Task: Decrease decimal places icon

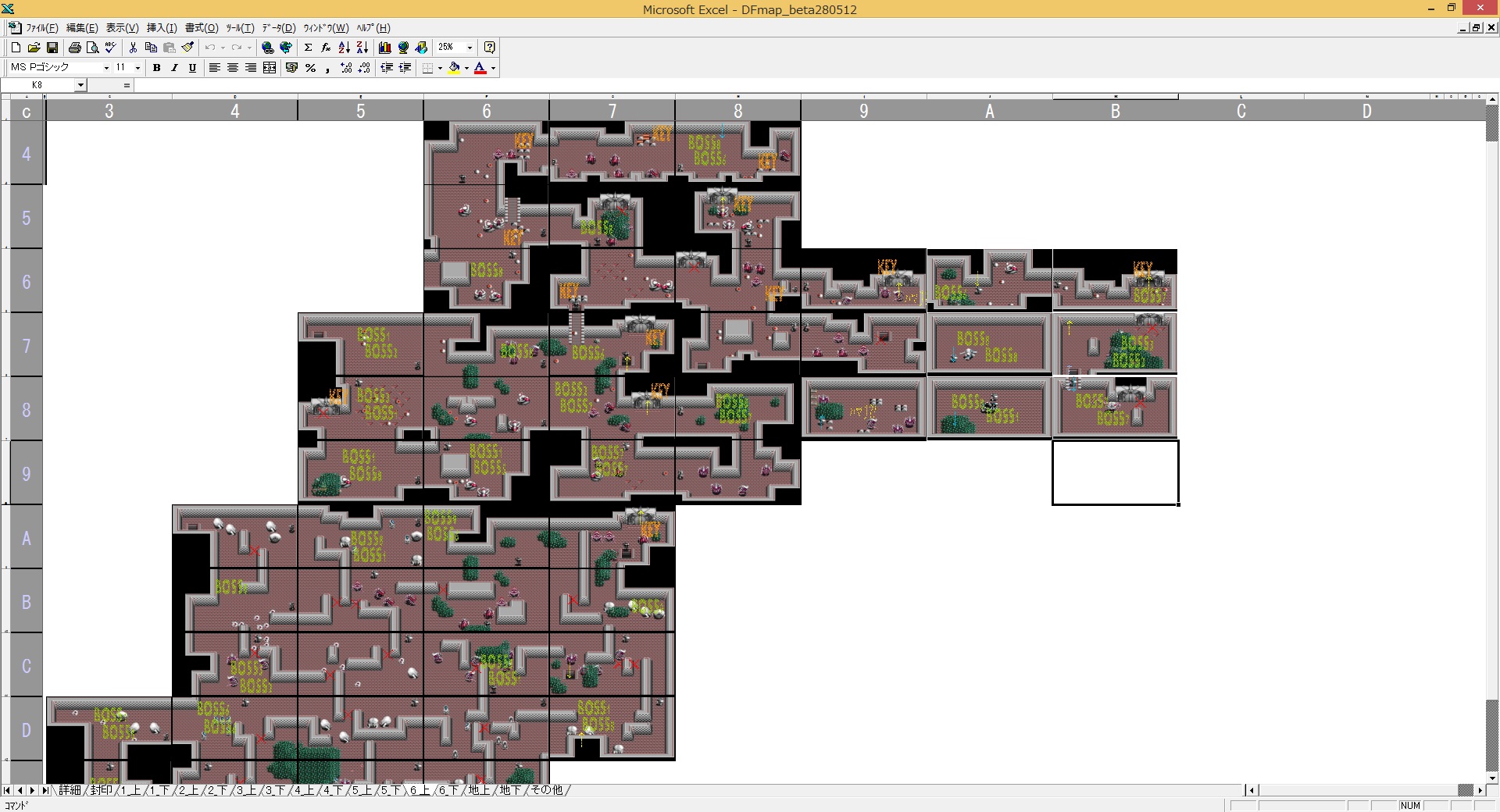Action: 364,68
